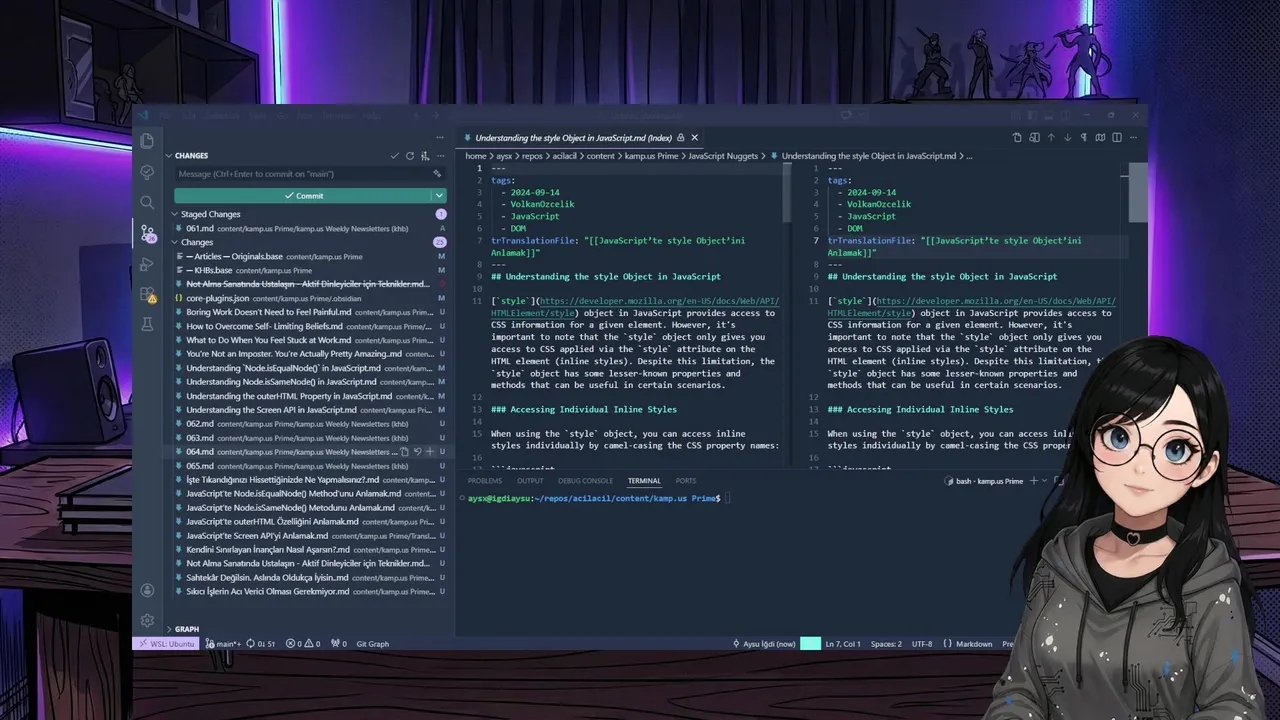Viewport: 1280px width, 720px height.
Task: Click main* branch in status bar
Action: pos(223,644)
